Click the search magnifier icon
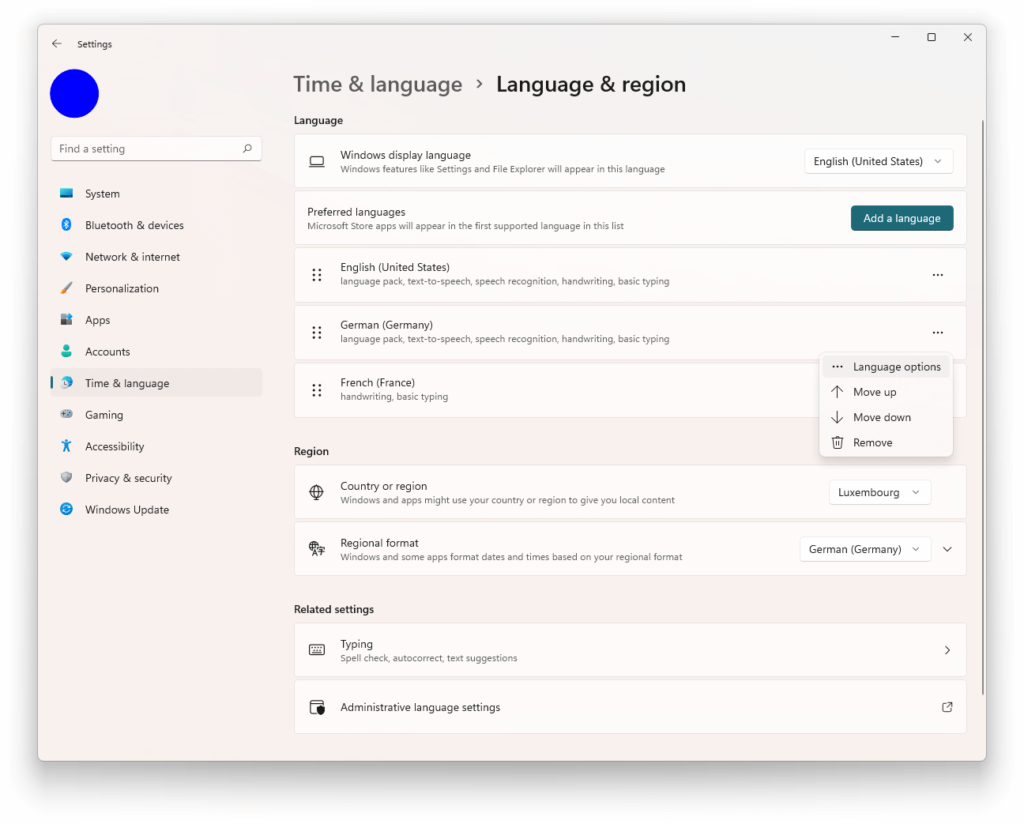The height and width of the screenshot is (824, 1024). click(x=248, y=149)
